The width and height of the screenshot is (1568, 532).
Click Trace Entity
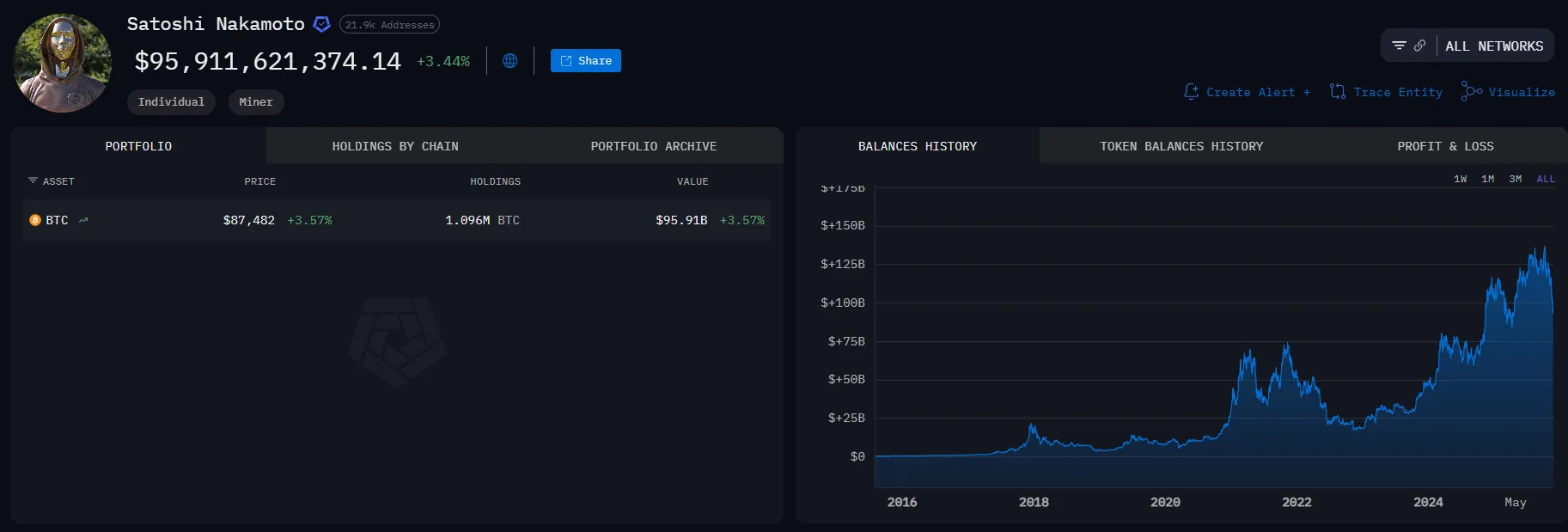pyautogui.click(x=1386, y=92)
